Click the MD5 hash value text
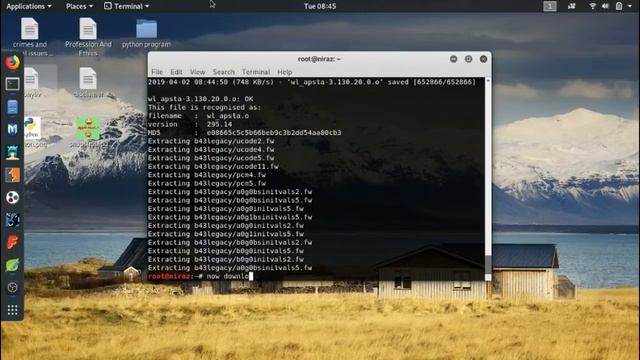This screenshot has height=360, width=640. (x=274, y=133)
